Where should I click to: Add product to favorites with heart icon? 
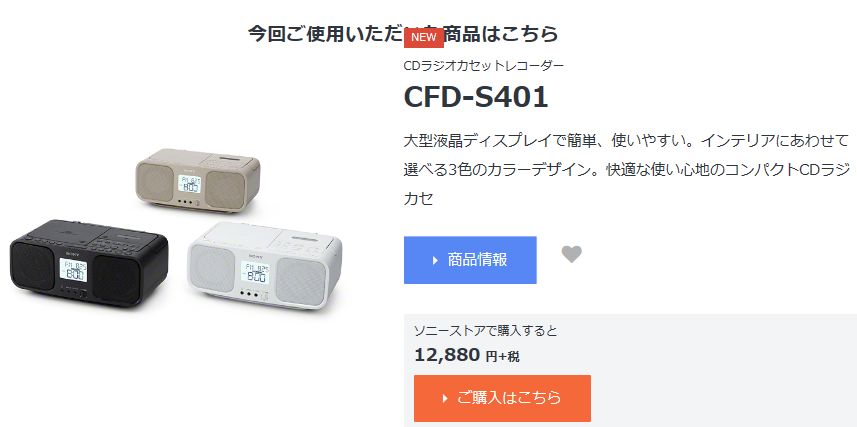[572, 254]
